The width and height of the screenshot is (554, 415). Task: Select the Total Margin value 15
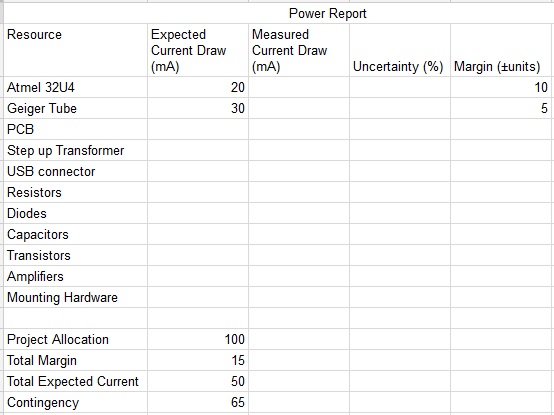pyautogui.click(x=198, y=360)
